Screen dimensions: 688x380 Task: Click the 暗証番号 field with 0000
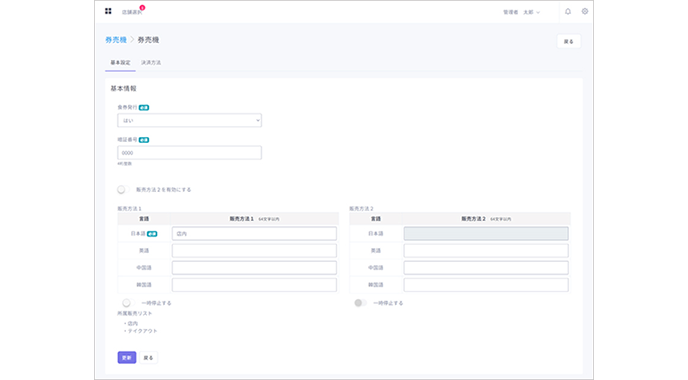(190, 153)
